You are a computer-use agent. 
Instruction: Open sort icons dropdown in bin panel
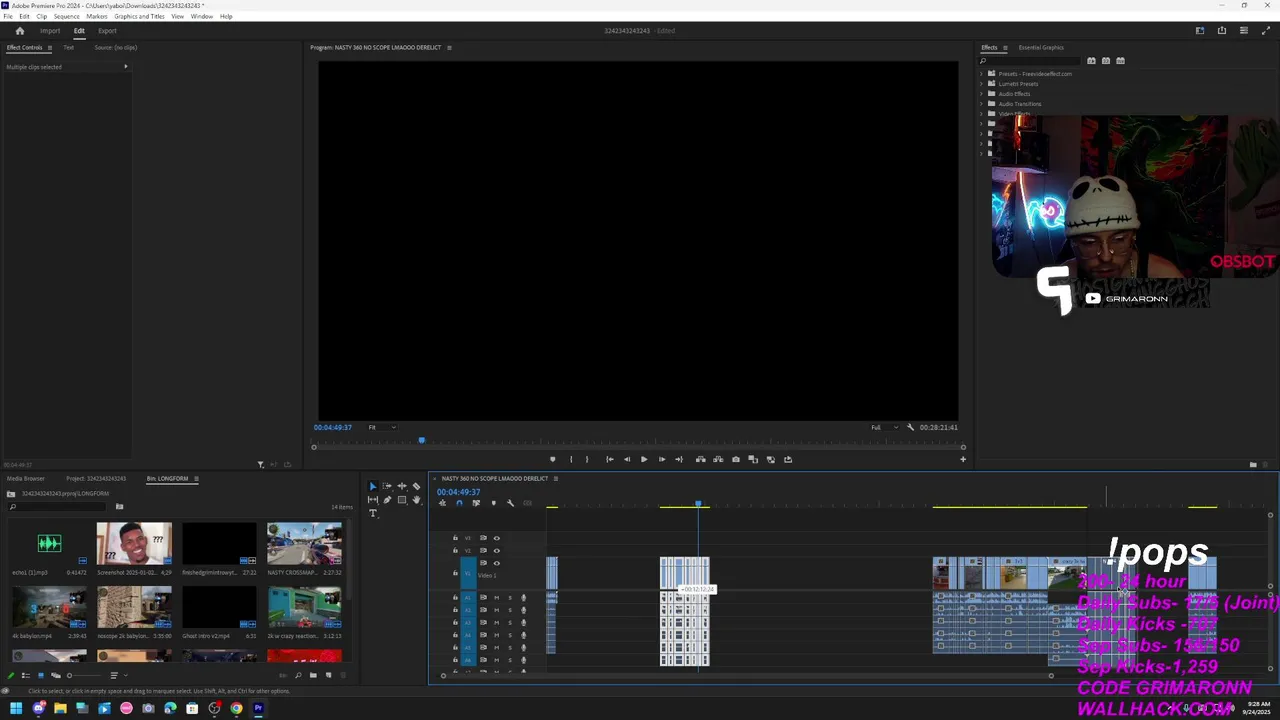tap(117, 675)
